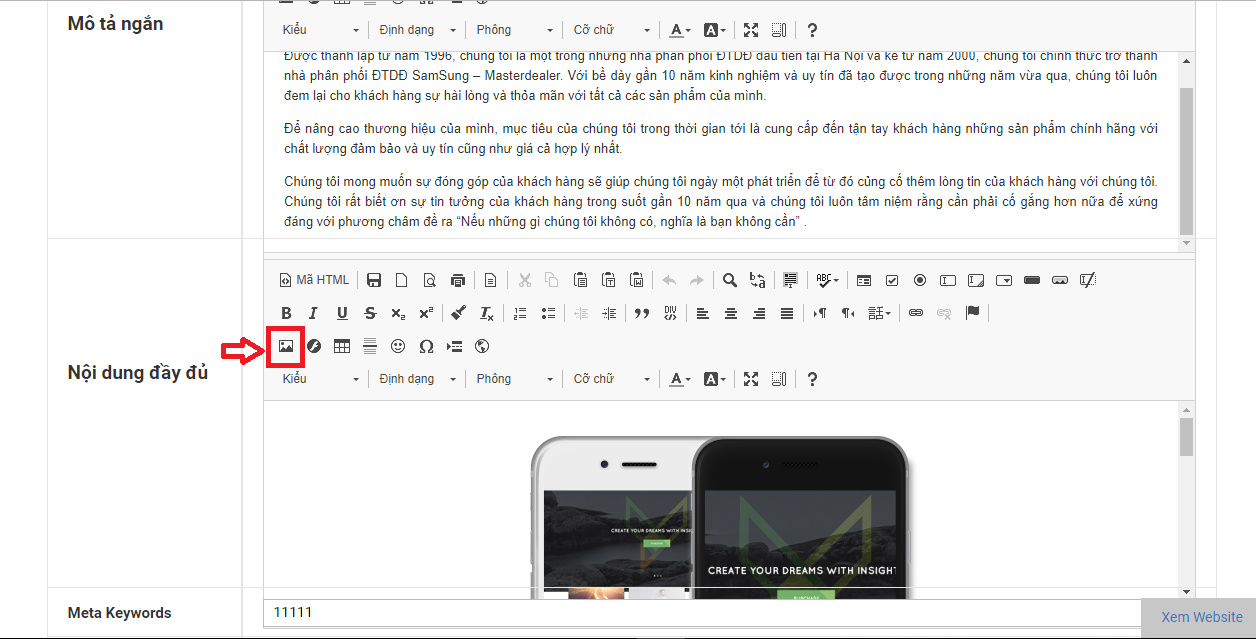Open the Smiley emoticon picker
The image size is (1256, 639).
pyautogui.click(x=398, y=346)
